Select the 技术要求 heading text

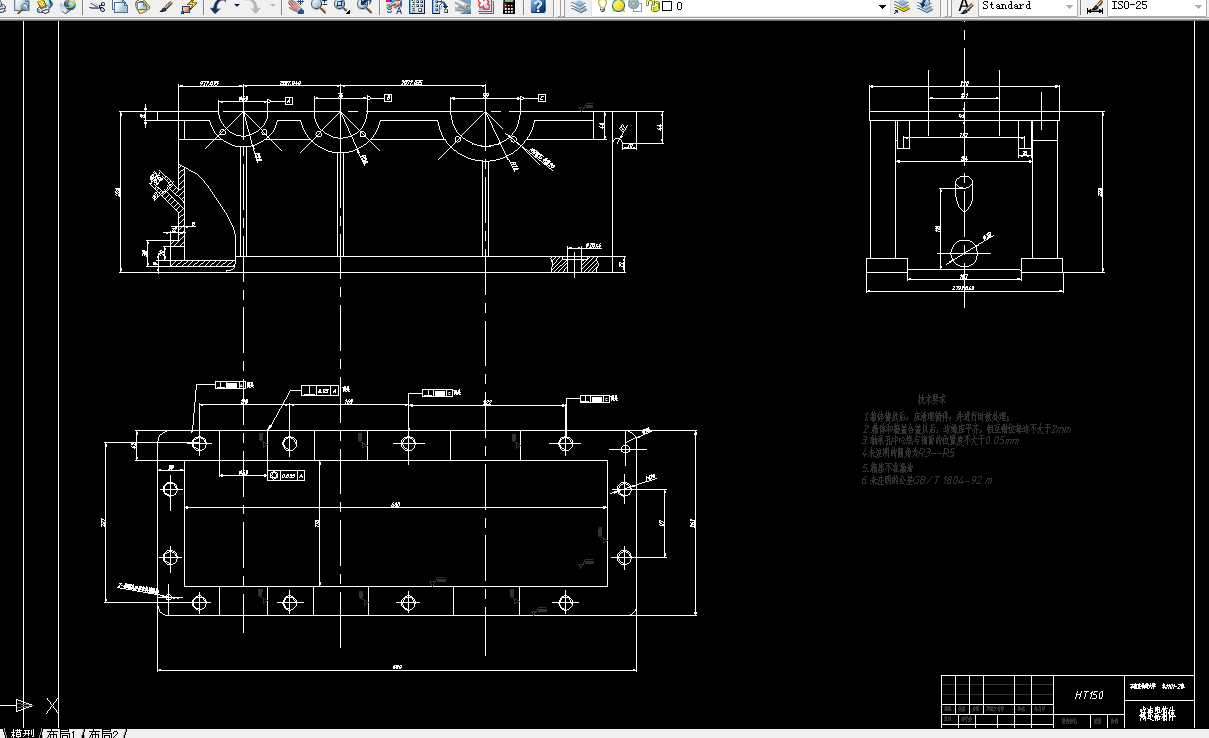932,398
